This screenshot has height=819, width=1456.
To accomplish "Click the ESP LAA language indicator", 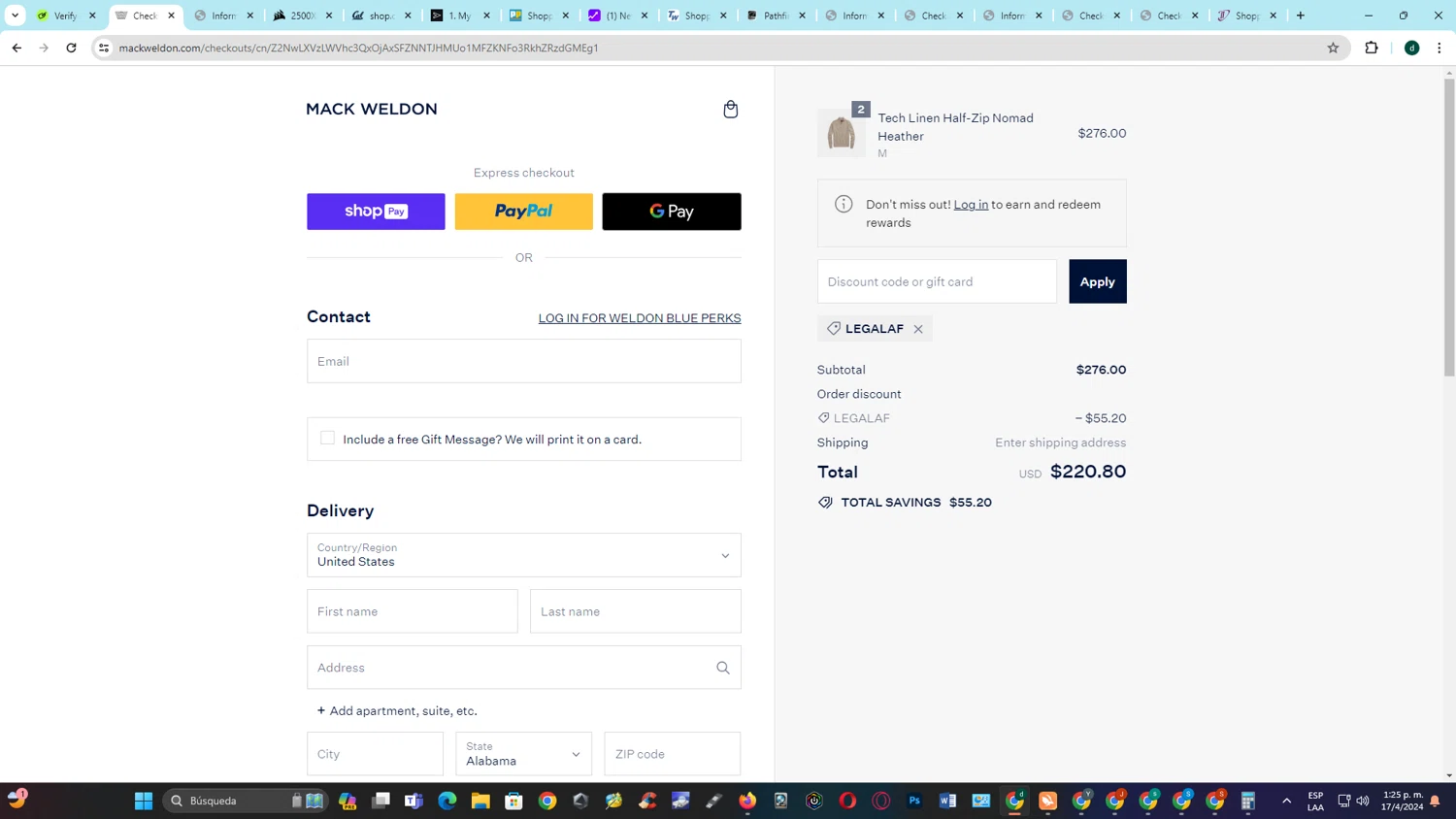I will pyautogui.click(x=1315, y=801).
